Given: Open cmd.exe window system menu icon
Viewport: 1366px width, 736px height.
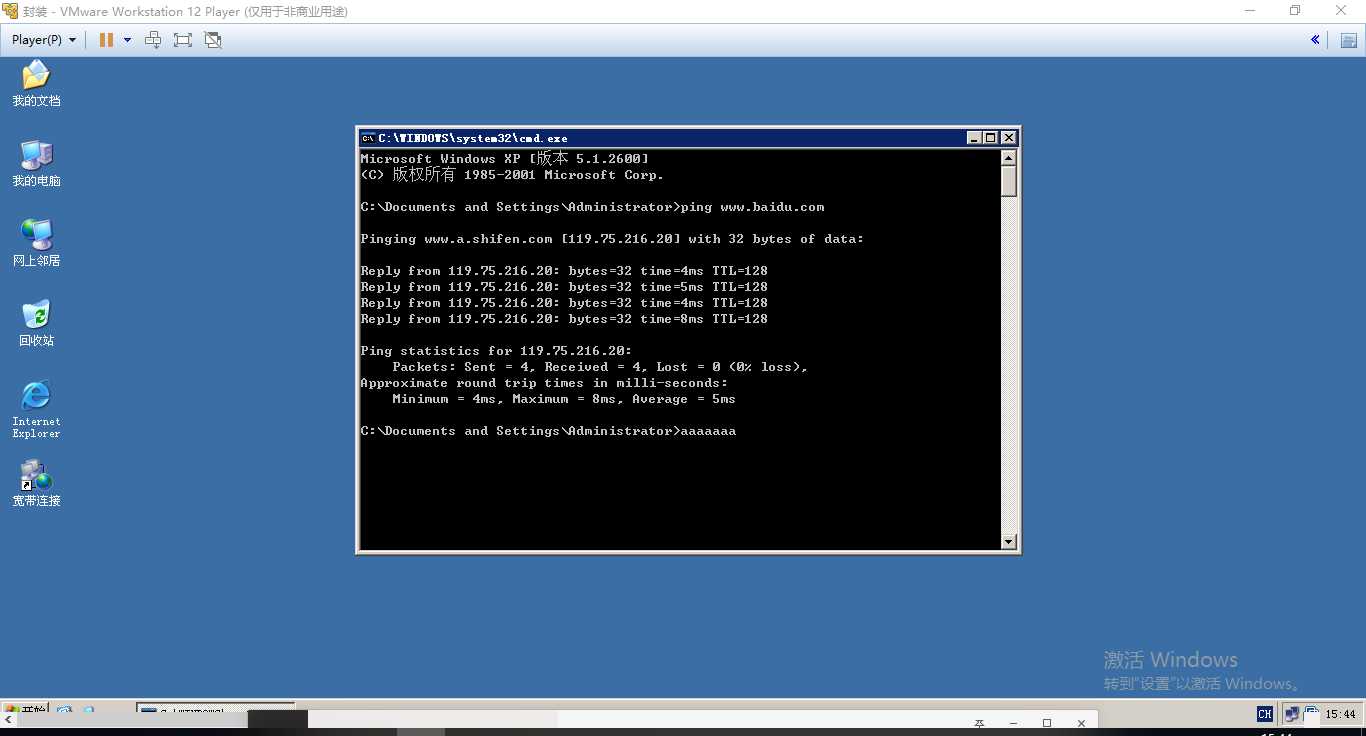Looking at the screenshot, I should (368, 138).
